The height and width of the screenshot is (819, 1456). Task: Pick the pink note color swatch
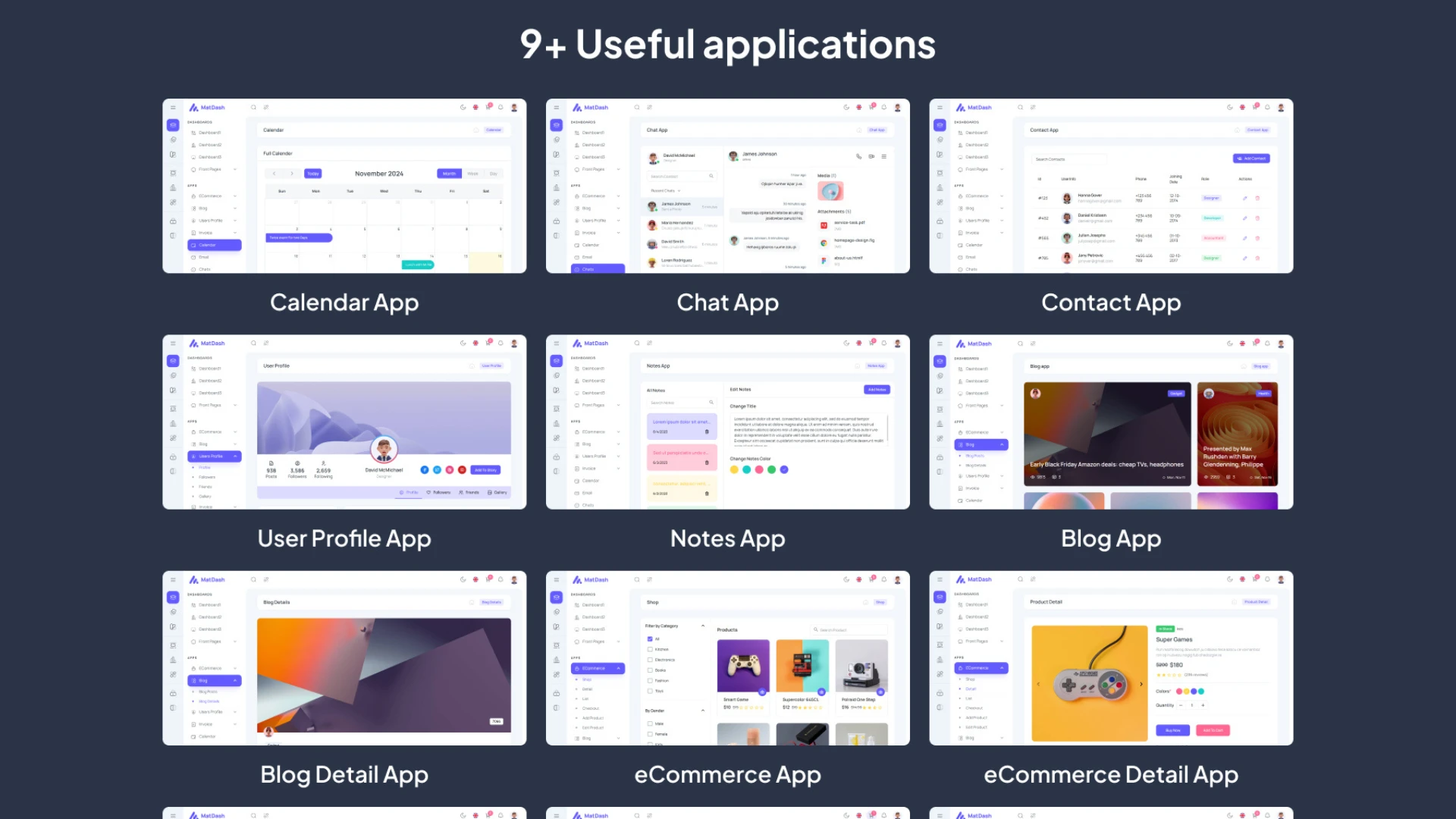pyautogui.click(x=759, y=469)
